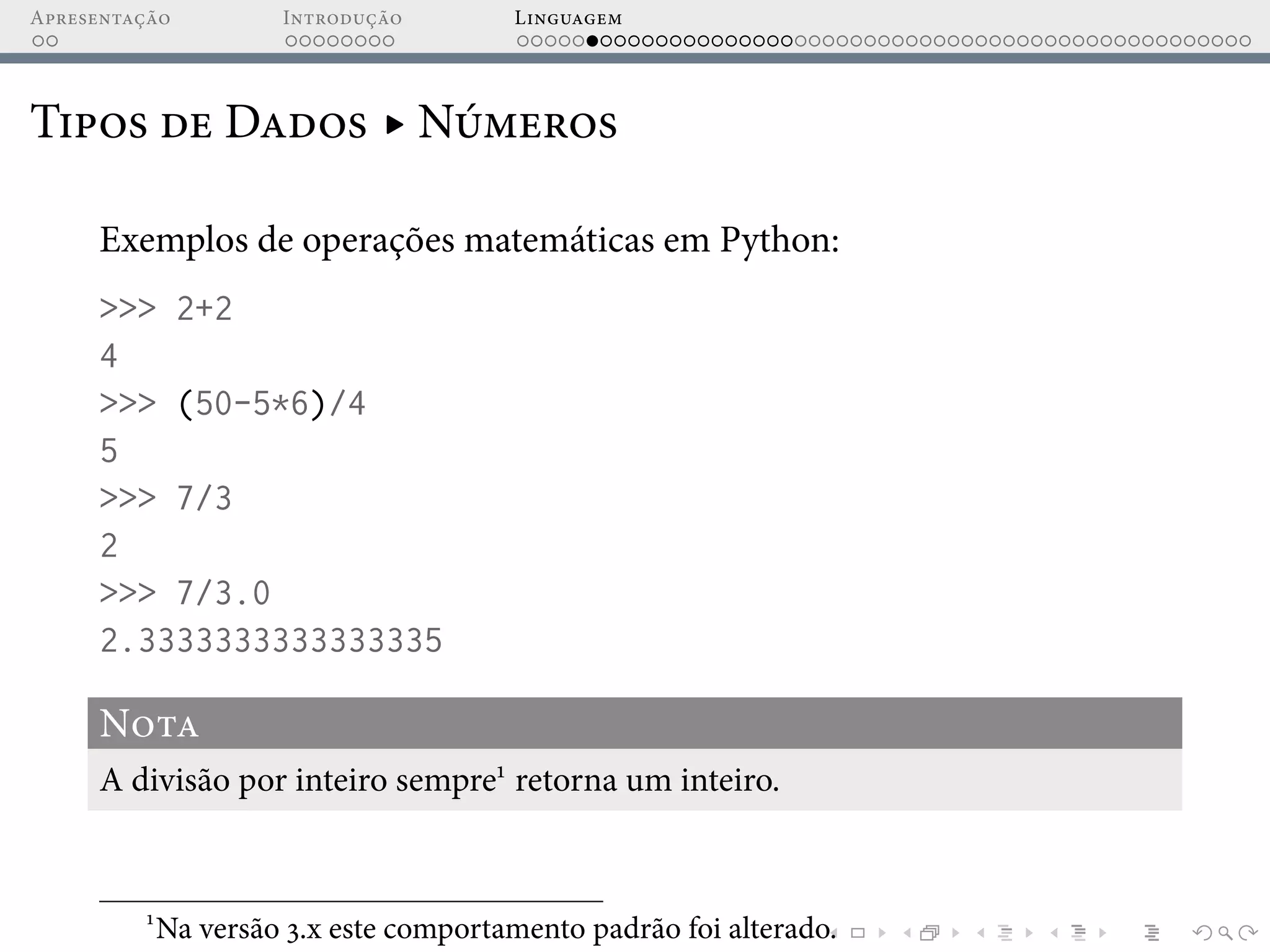Jump to next section arrow
This screenshot has width=1270, height=952.
1103,932
